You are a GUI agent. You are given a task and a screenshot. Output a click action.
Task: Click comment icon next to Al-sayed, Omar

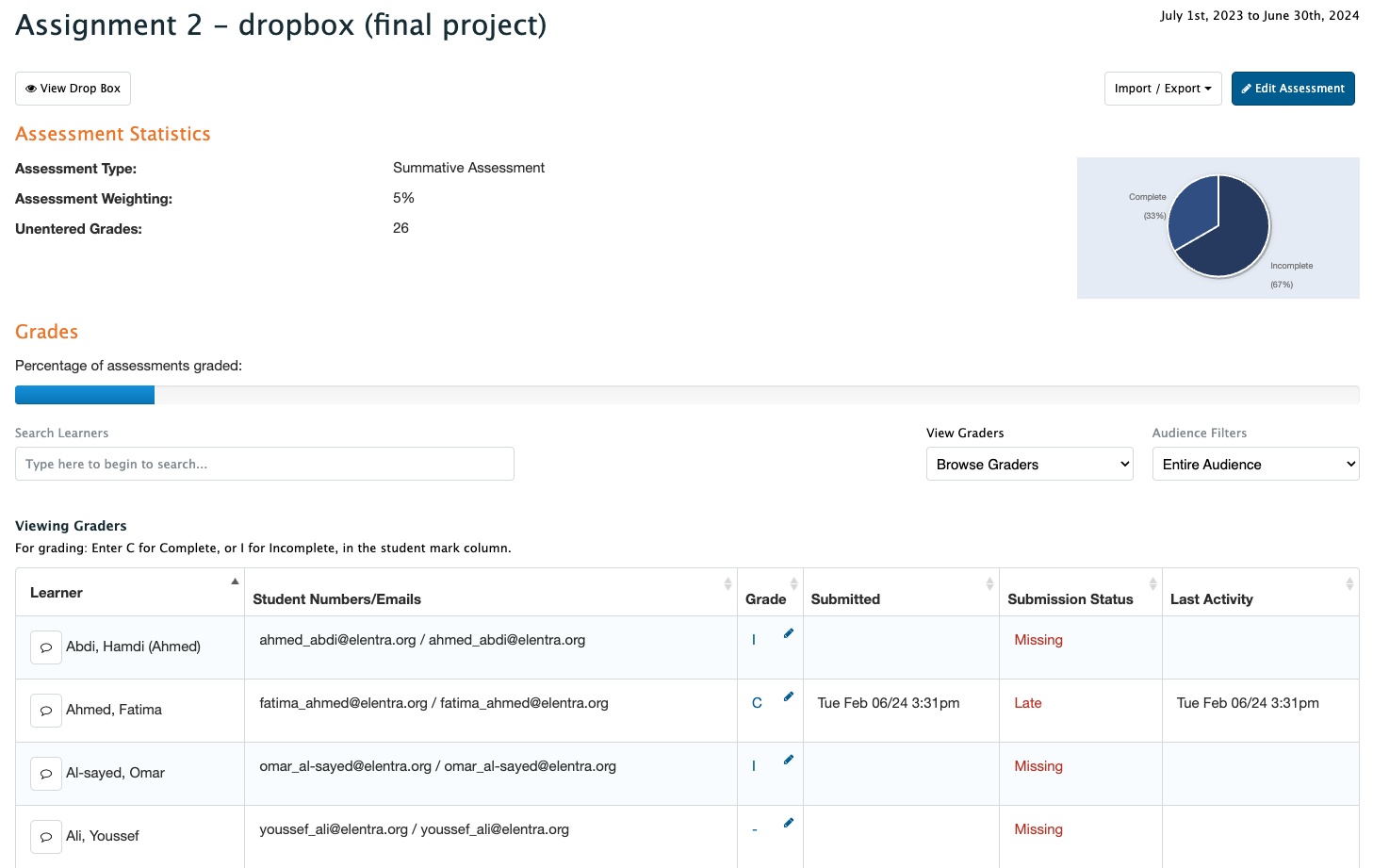[46, 774]
